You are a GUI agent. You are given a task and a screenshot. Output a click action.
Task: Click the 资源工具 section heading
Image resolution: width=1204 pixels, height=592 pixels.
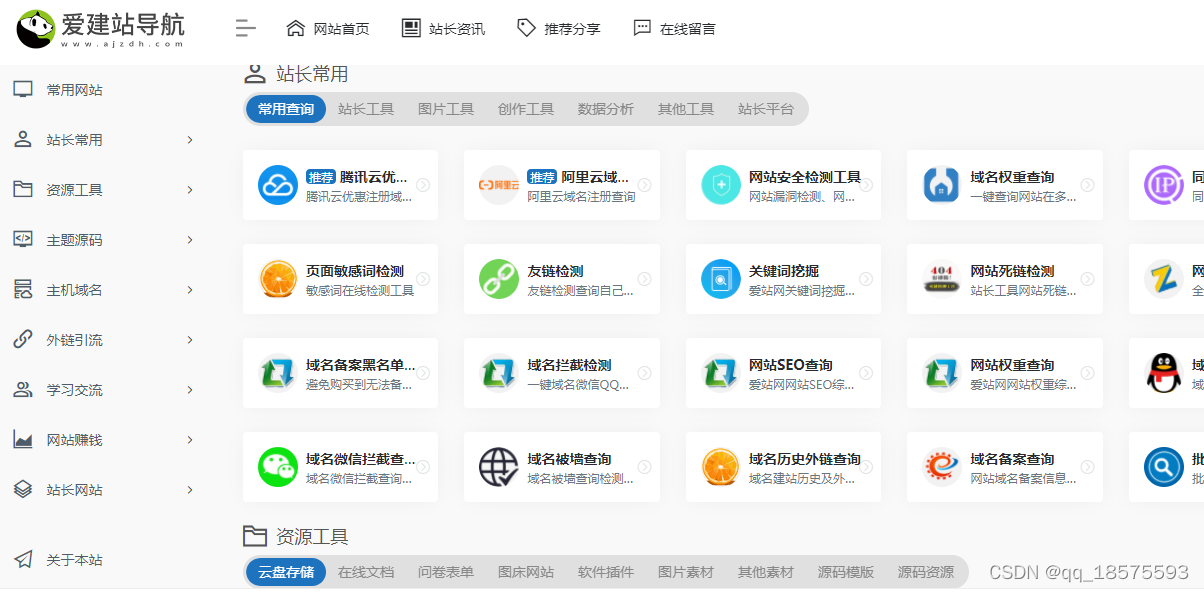(312, 537)
